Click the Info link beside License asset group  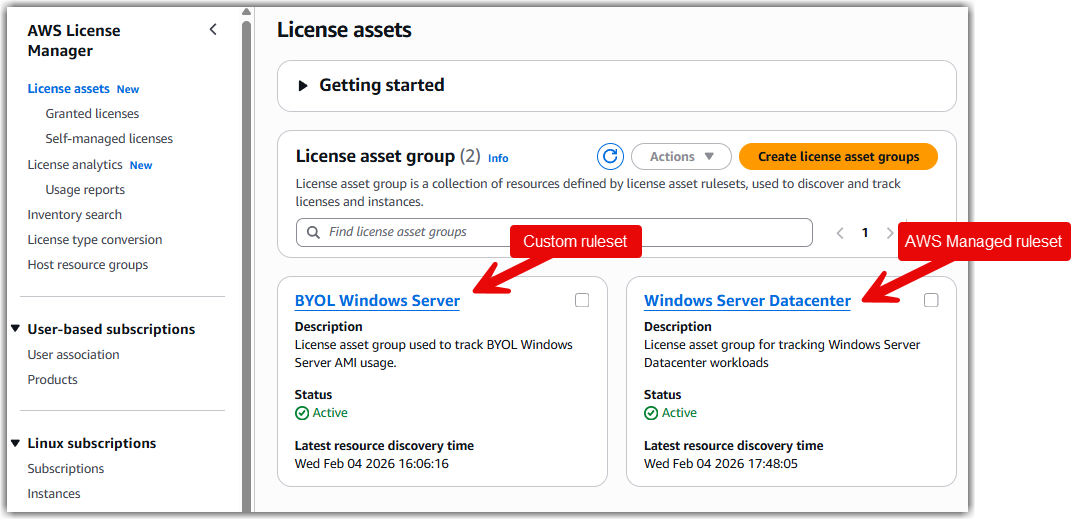[498, 158]
